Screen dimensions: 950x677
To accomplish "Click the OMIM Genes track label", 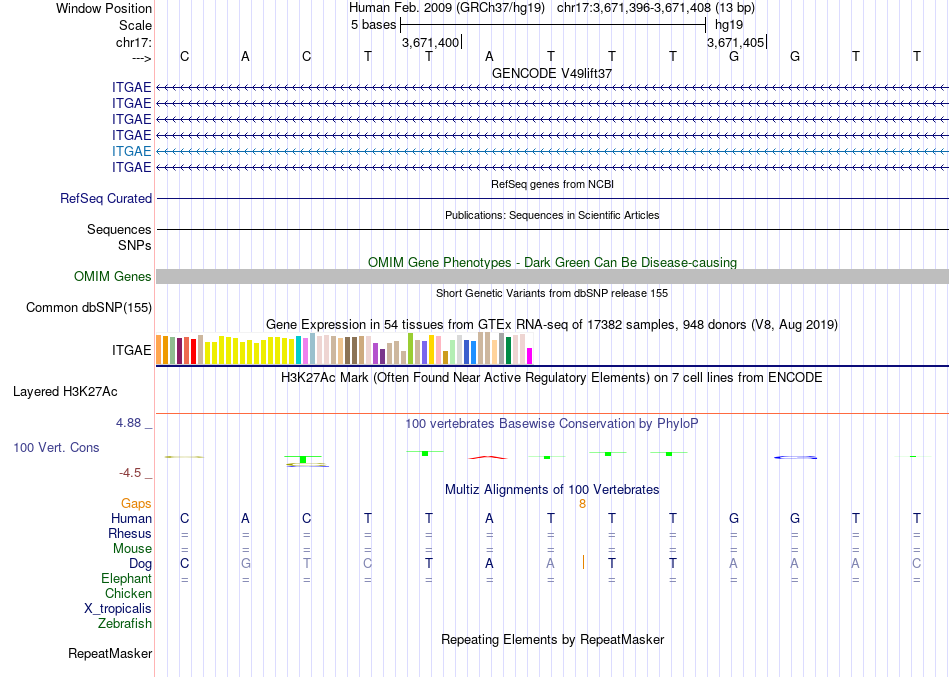I will (113, 276).
